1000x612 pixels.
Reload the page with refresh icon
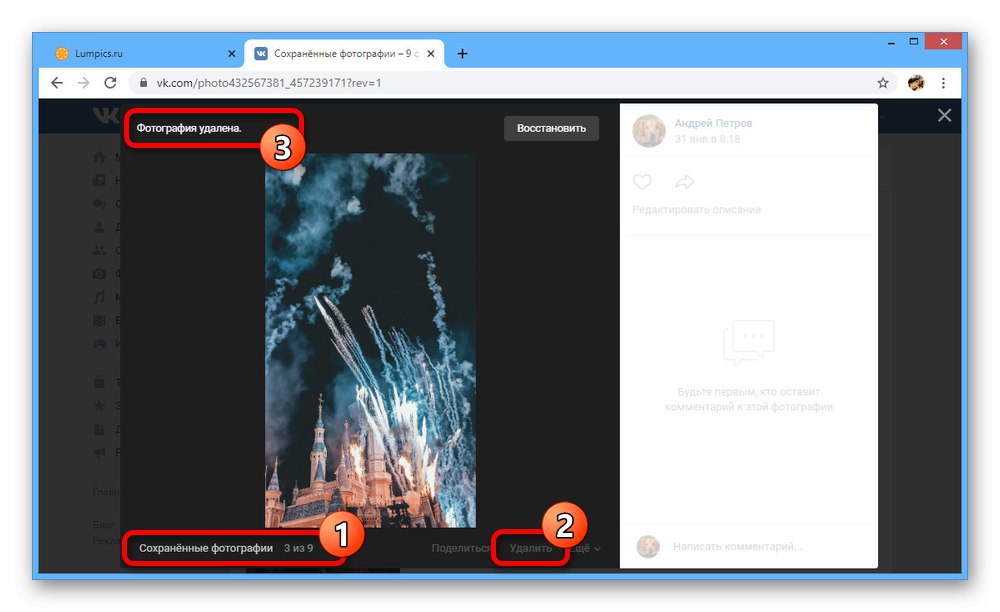coord(110,83)
